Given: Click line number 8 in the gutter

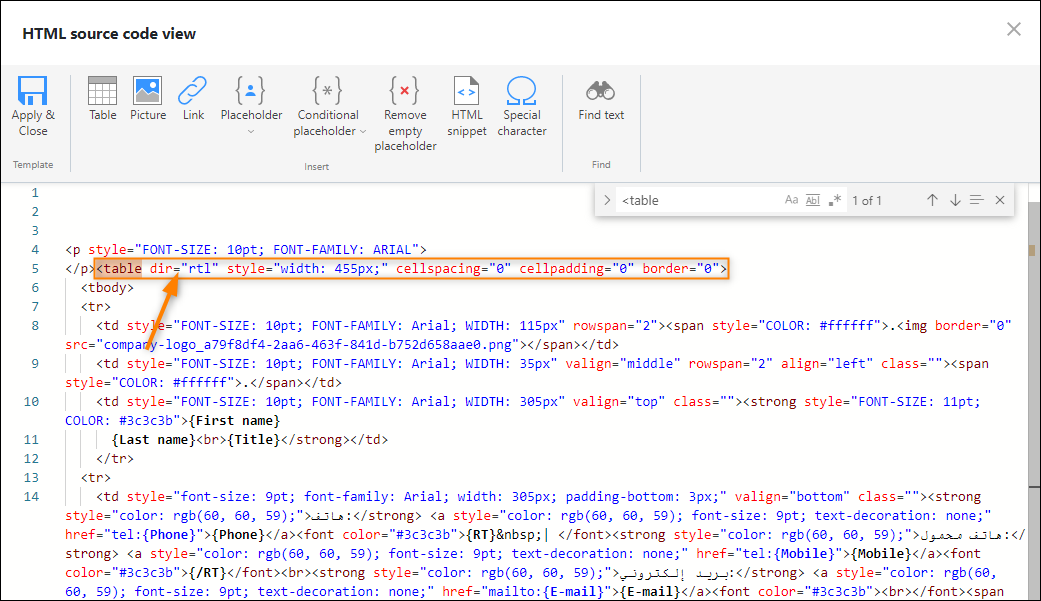Looking at the screenshot, I should (x=35, y=325).
